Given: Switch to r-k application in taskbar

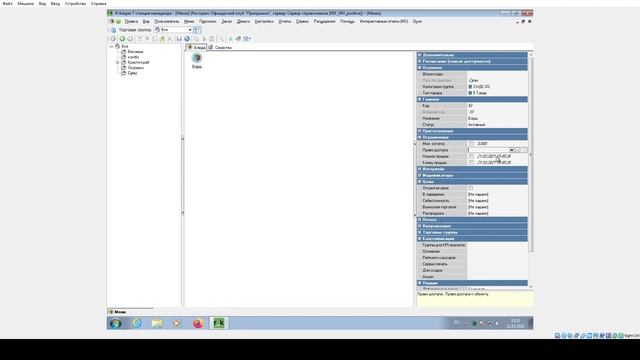Looking at the screenshot, I should (x=219, y=323).
